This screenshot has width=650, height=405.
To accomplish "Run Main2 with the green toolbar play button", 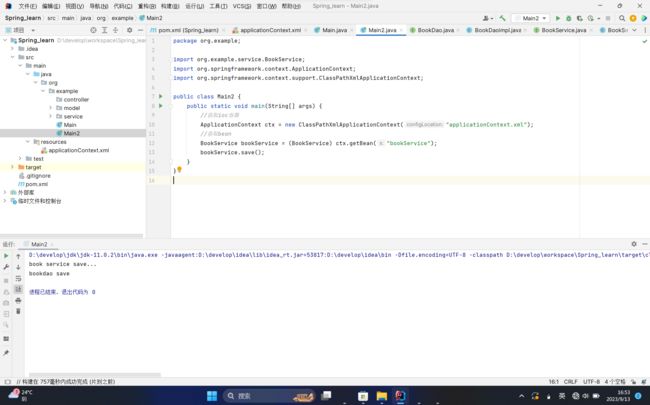I will (x=558, y=18).
